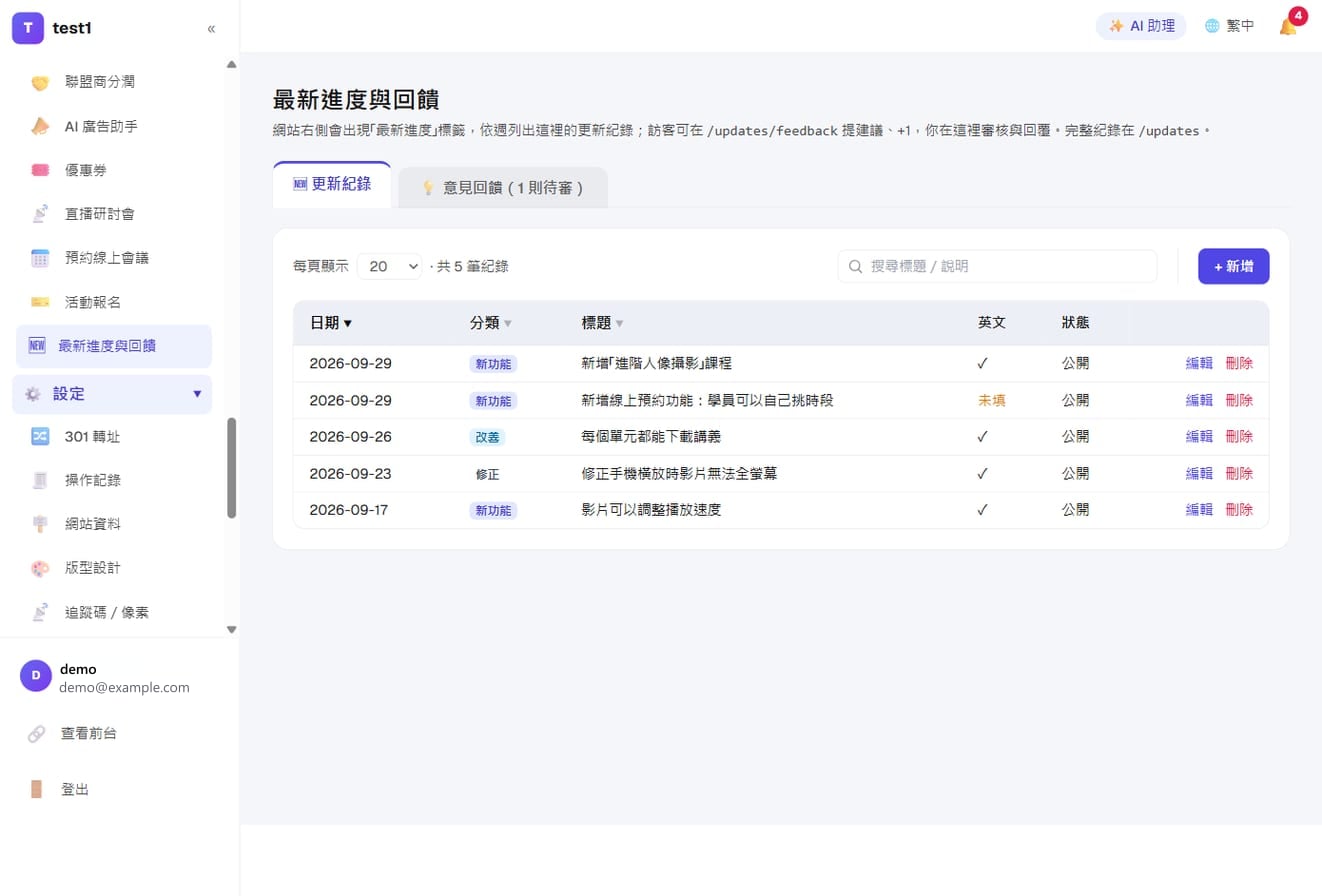The image size is (1322, 896).
Task: Click the scroll icon beside 操作記錄
Action: pyautogui.click(x=40, y=480)
